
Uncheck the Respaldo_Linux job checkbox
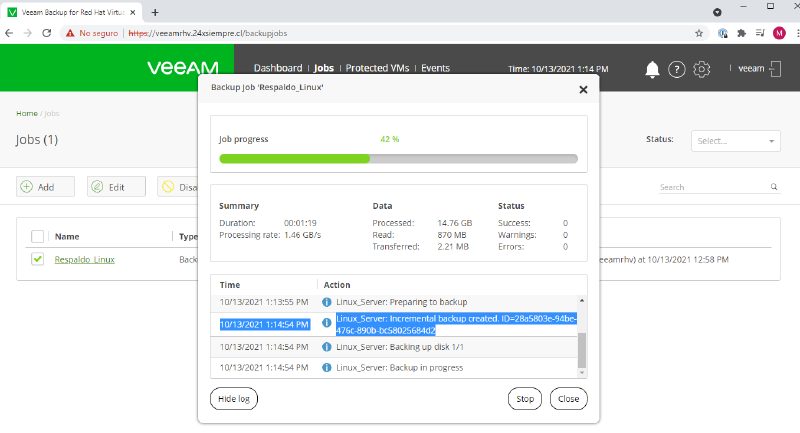[37, 259]
